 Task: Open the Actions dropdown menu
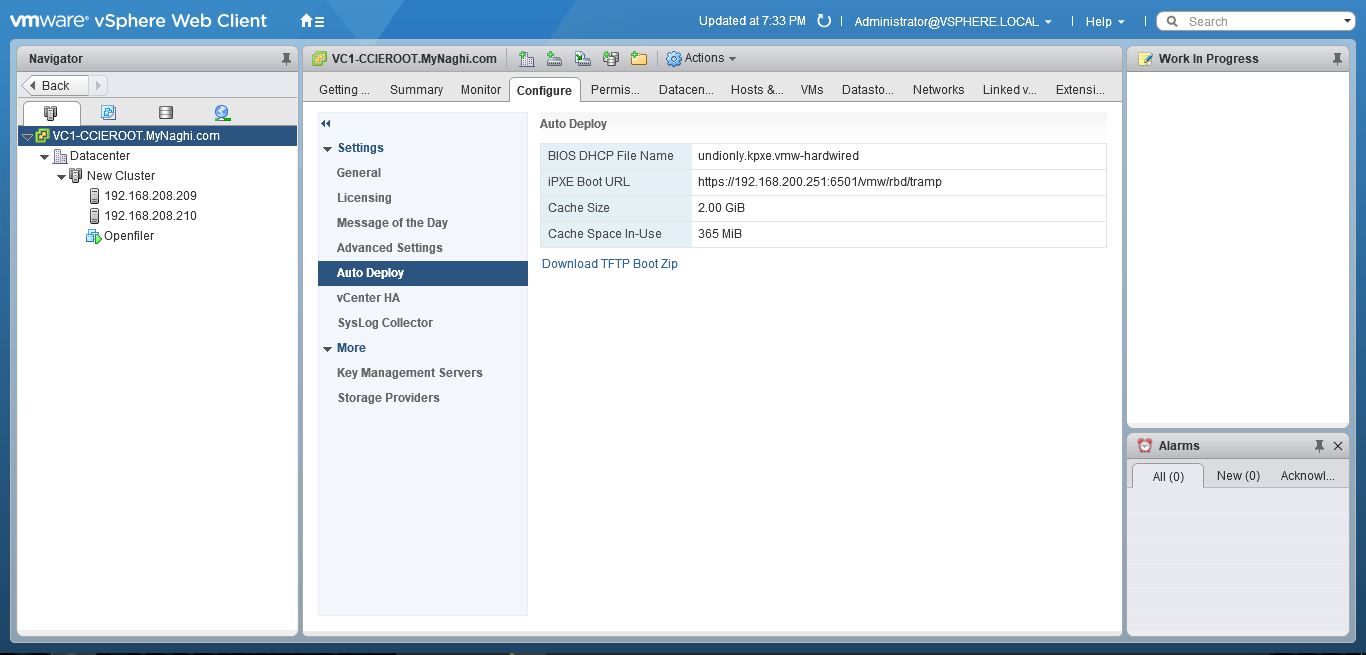[x=701, y=59]
